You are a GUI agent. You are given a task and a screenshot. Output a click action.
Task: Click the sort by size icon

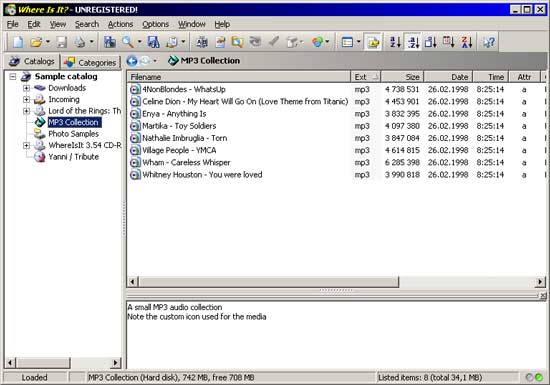pos(431,42)
